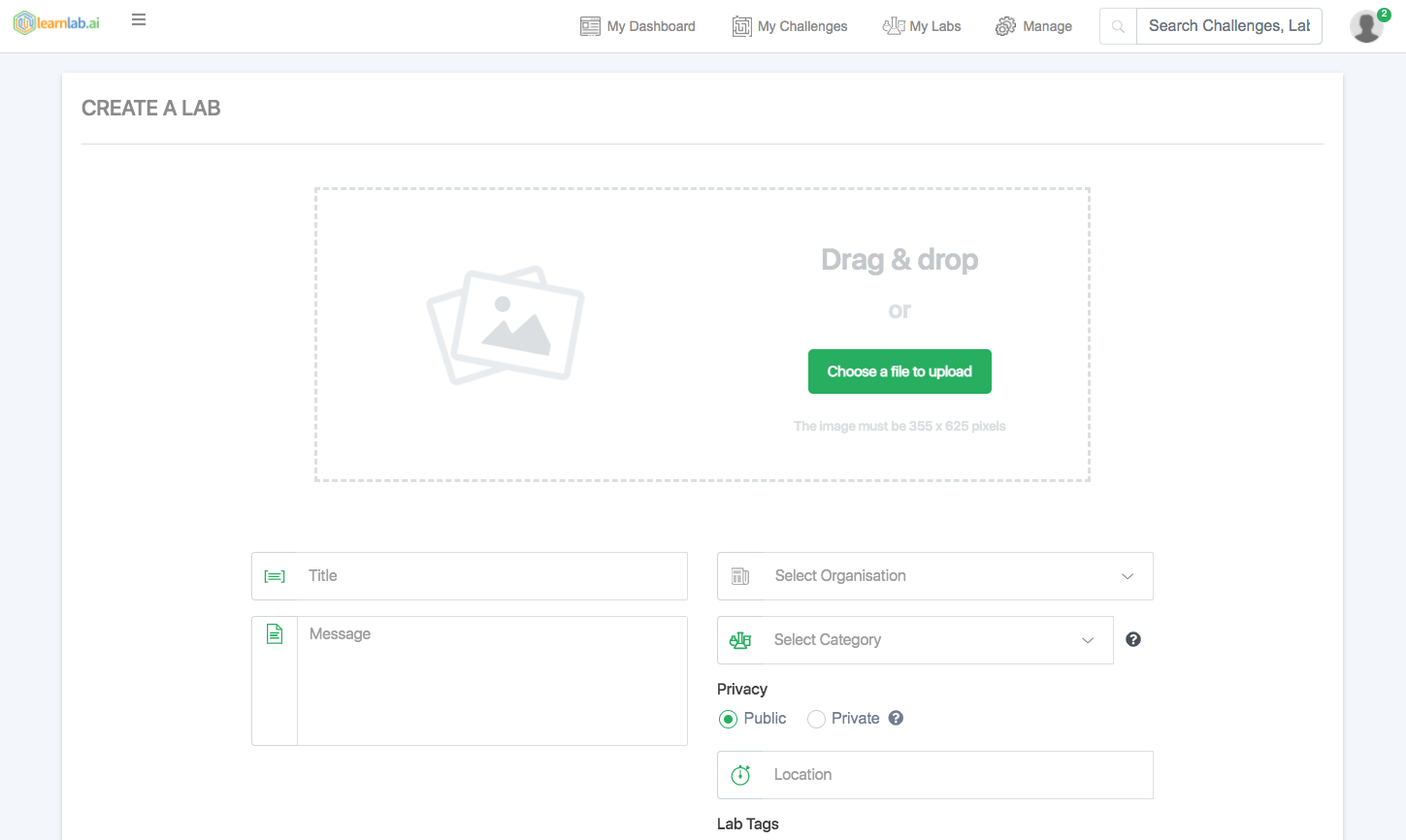Open the Select Organisation dropdown
This screenshot has width=1406, height=840.
point(1127,575)
